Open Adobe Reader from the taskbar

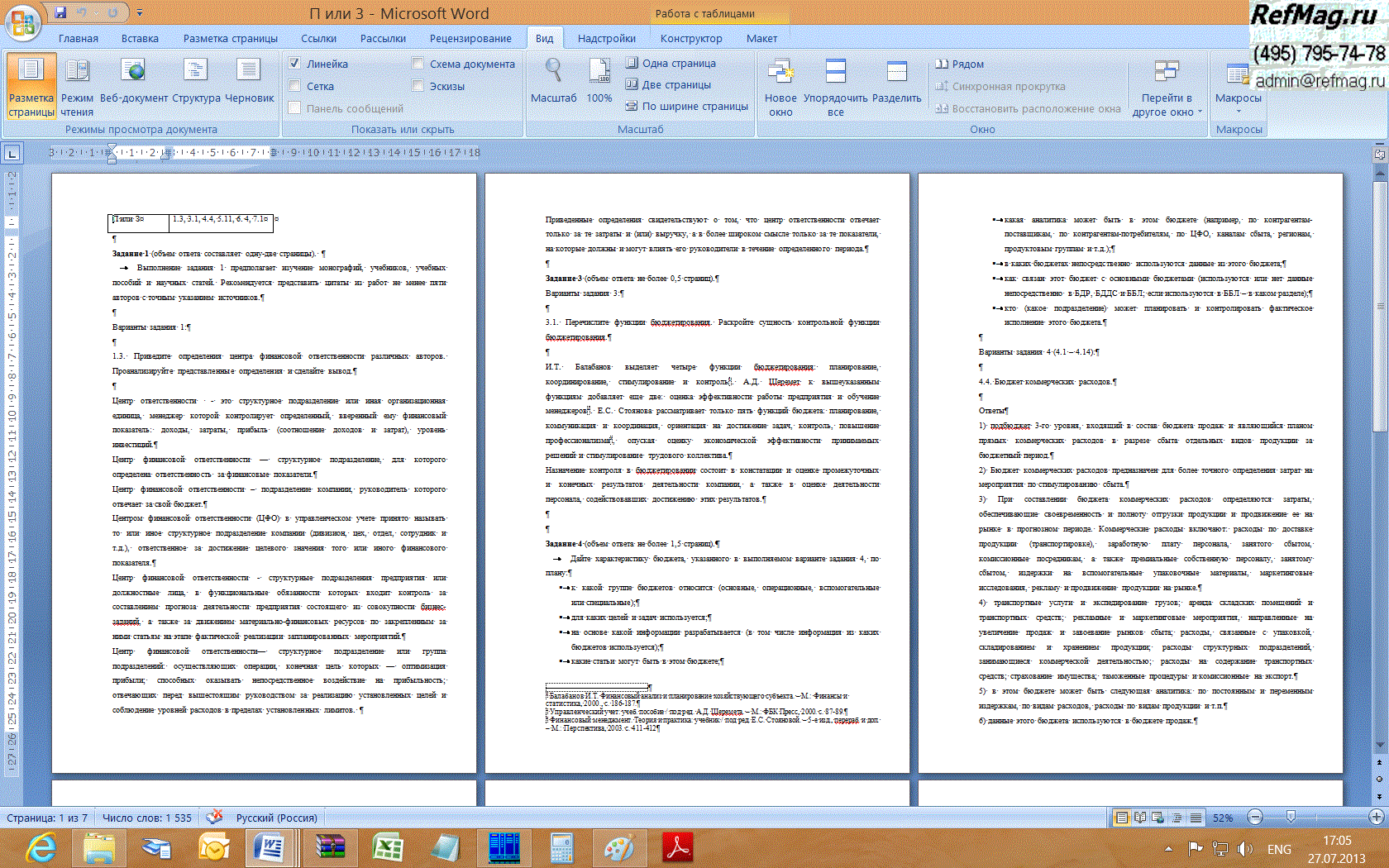677,848
